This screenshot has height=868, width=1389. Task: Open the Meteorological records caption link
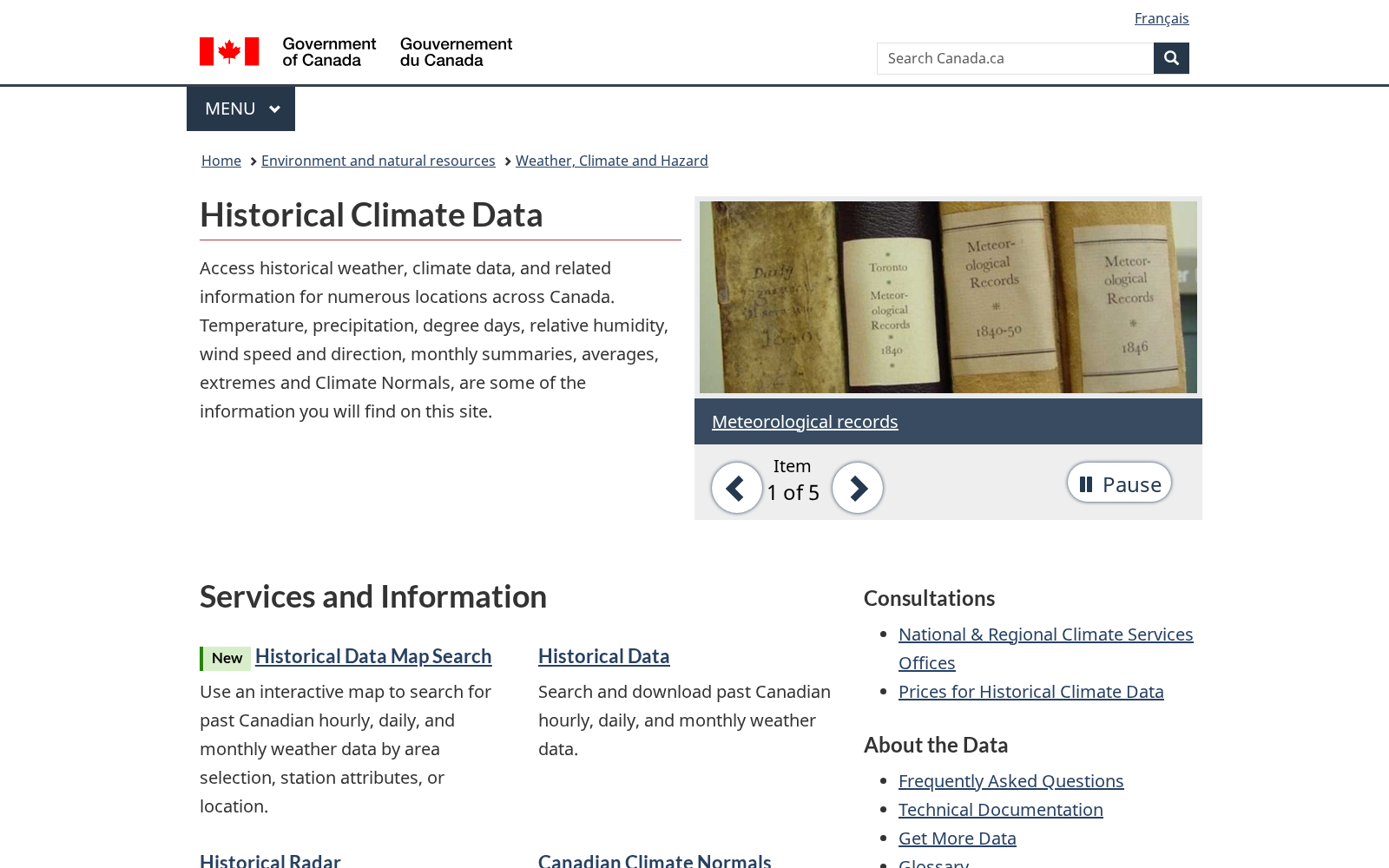(805, 422)
